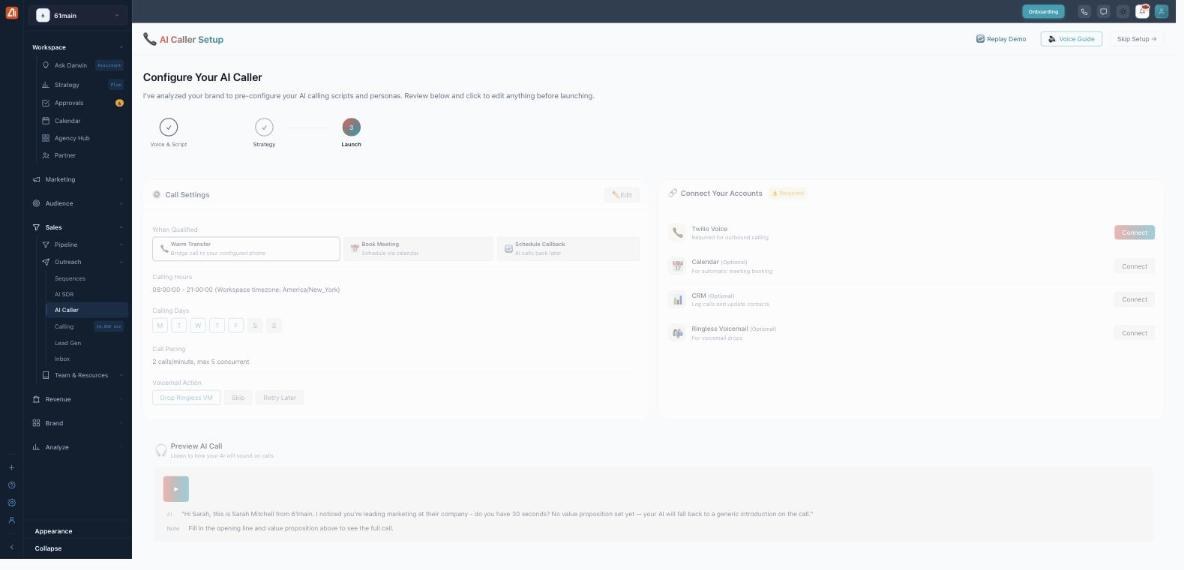Viewport: 1184px width, 570px height.
Task: Toggle Friday in Calling Days
Action: [236, 325]
